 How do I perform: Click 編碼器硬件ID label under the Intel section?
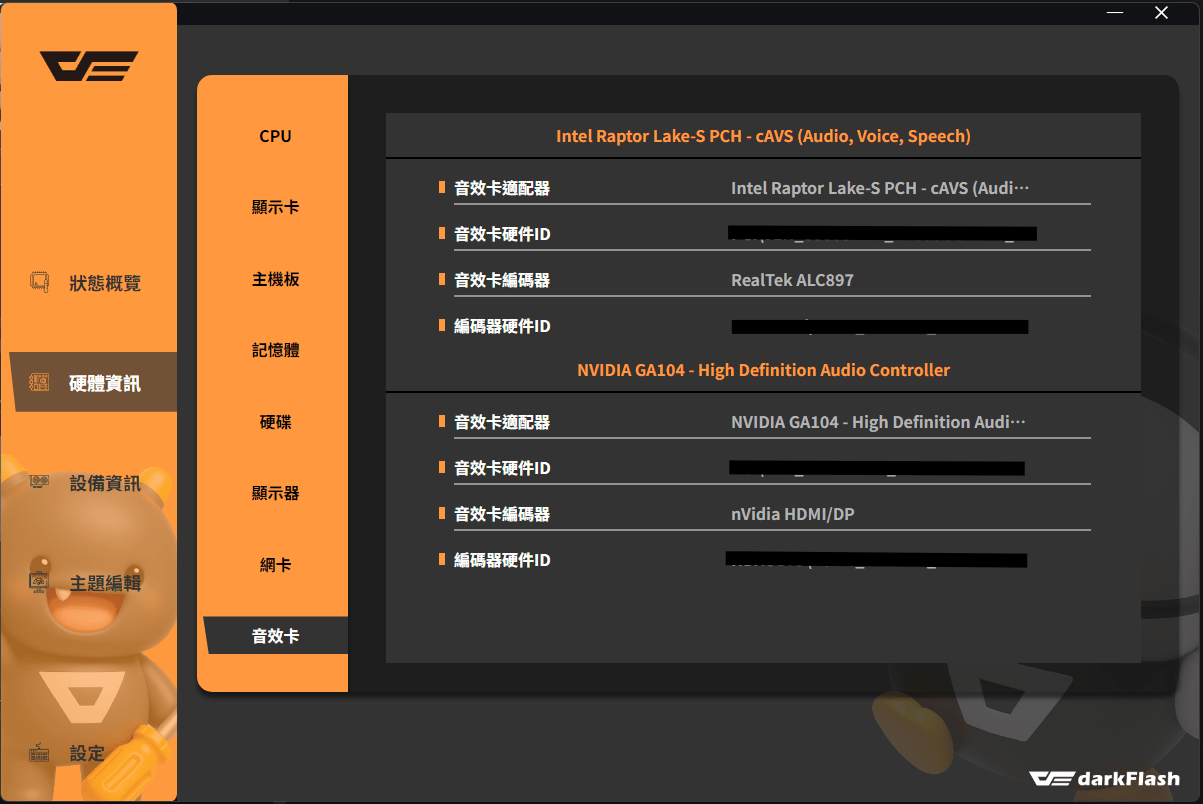tap(502, 326)
